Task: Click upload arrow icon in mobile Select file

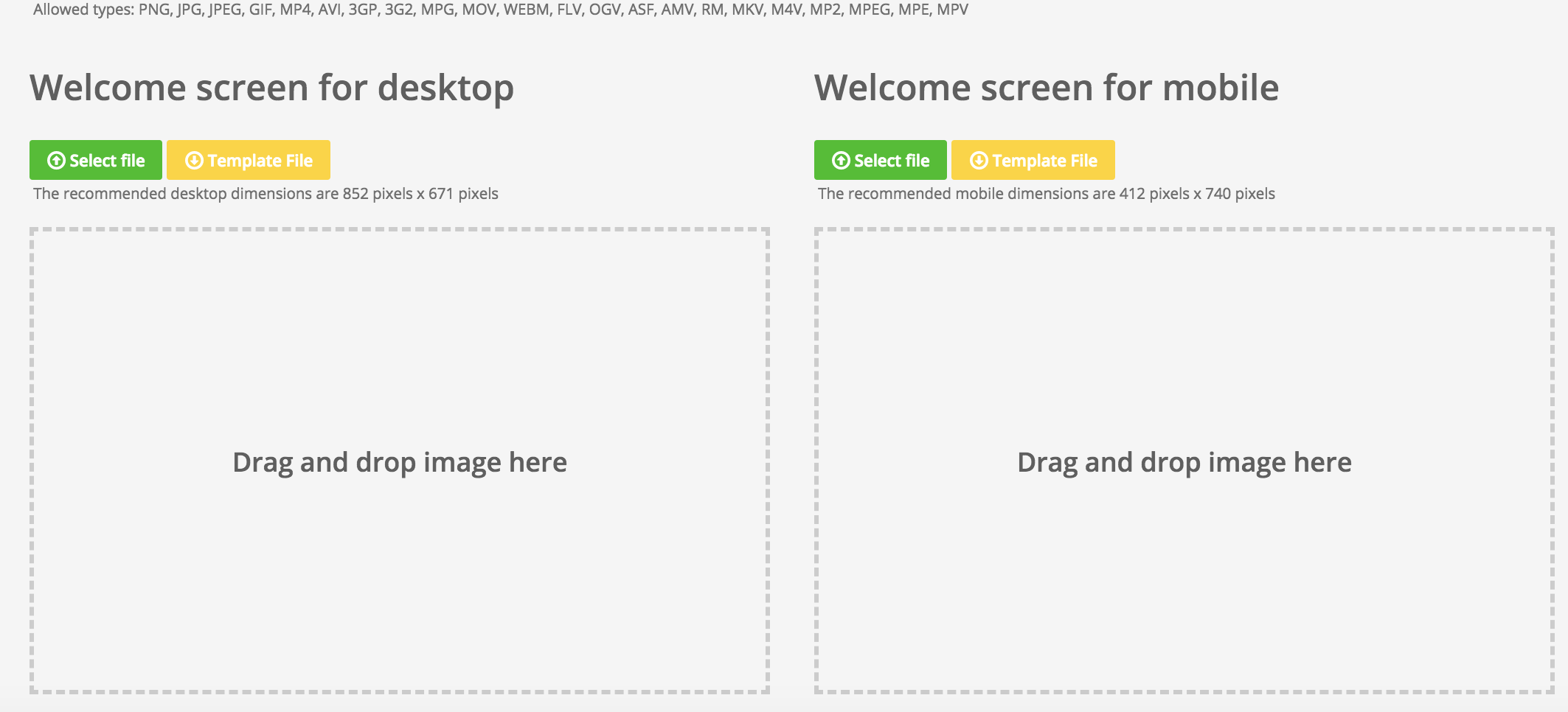Action: coord(841,161)
